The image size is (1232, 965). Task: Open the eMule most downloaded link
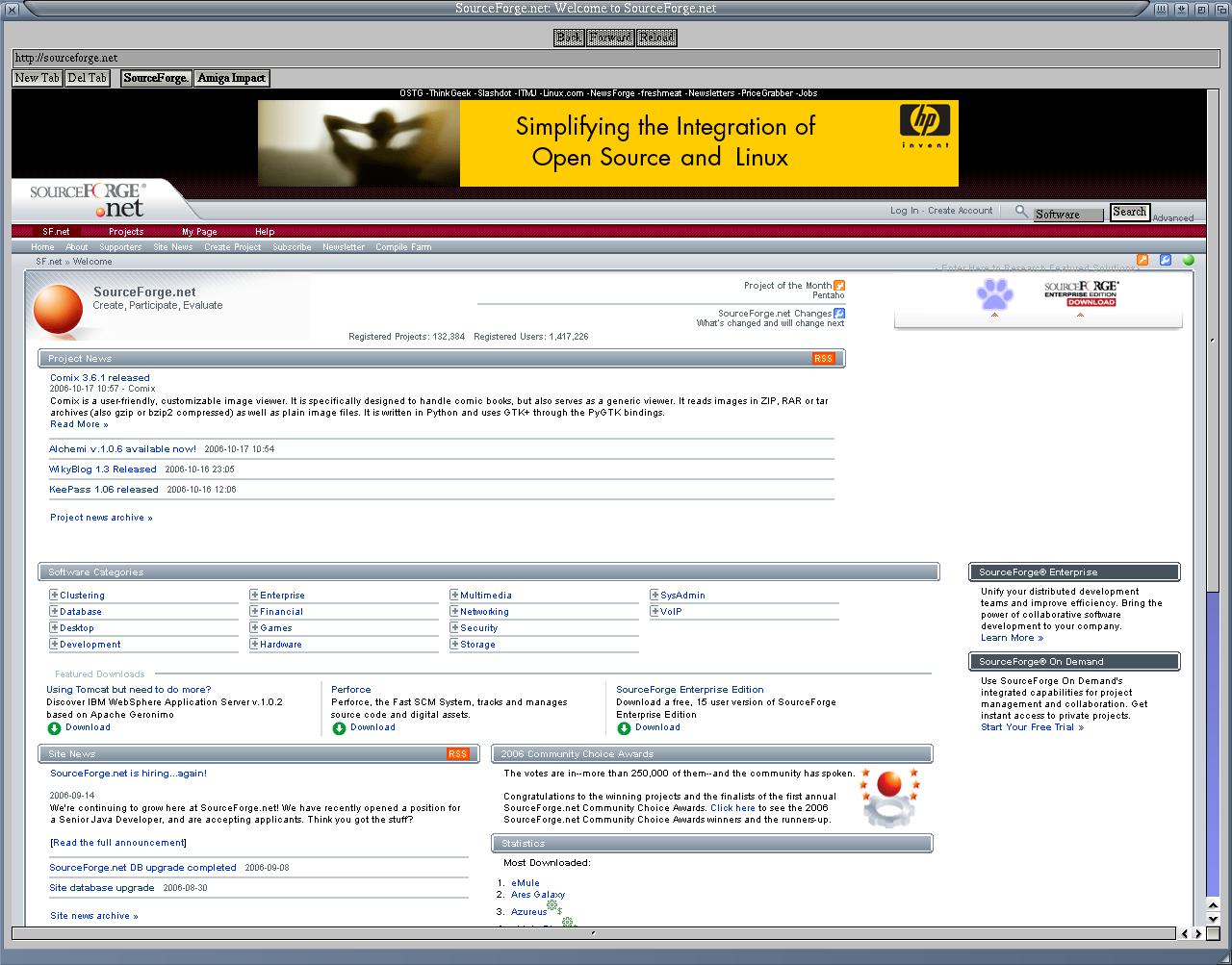pos(526,883)
